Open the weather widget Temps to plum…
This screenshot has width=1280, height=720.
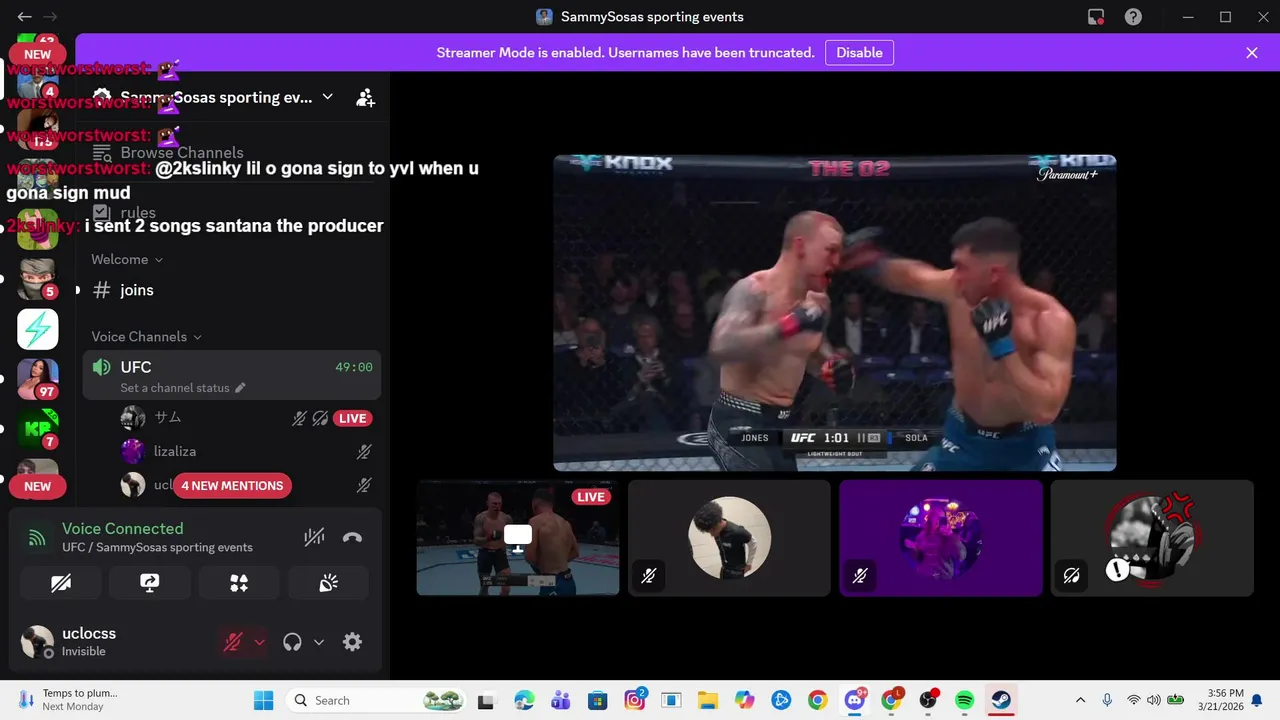(x=68, y=700)
